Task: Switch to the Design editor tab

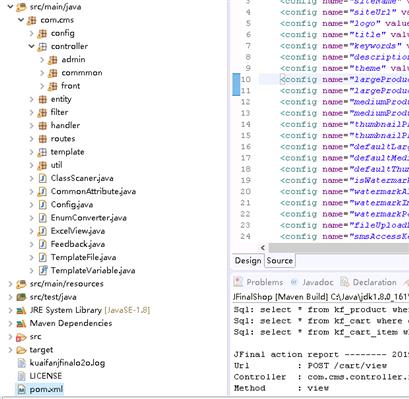Action: pos(248,261)
